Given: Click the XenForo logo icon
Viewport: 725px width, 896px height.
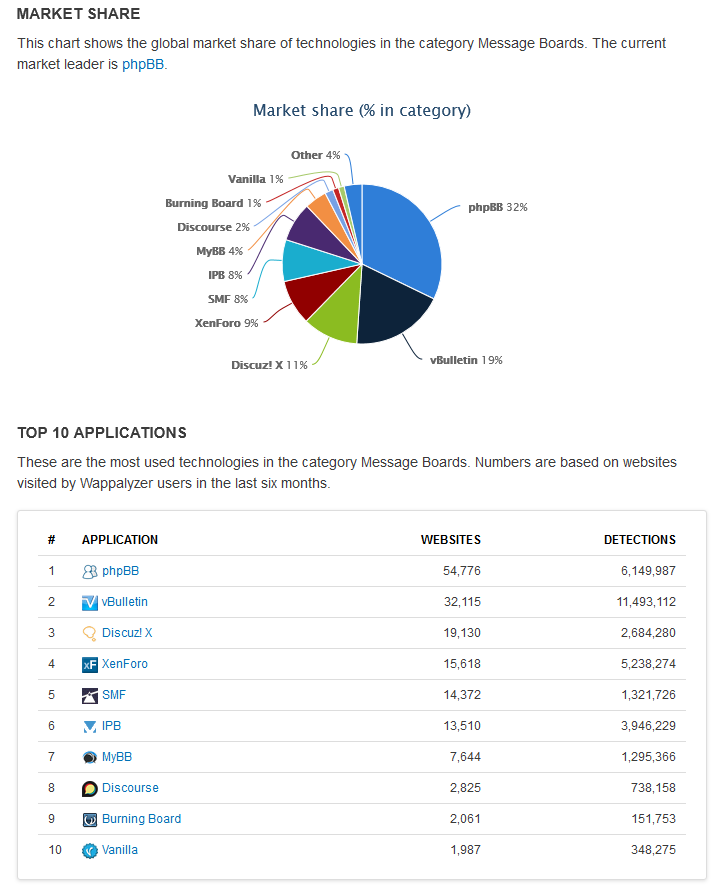Looking at the screenshot, I should pos(90,664).
